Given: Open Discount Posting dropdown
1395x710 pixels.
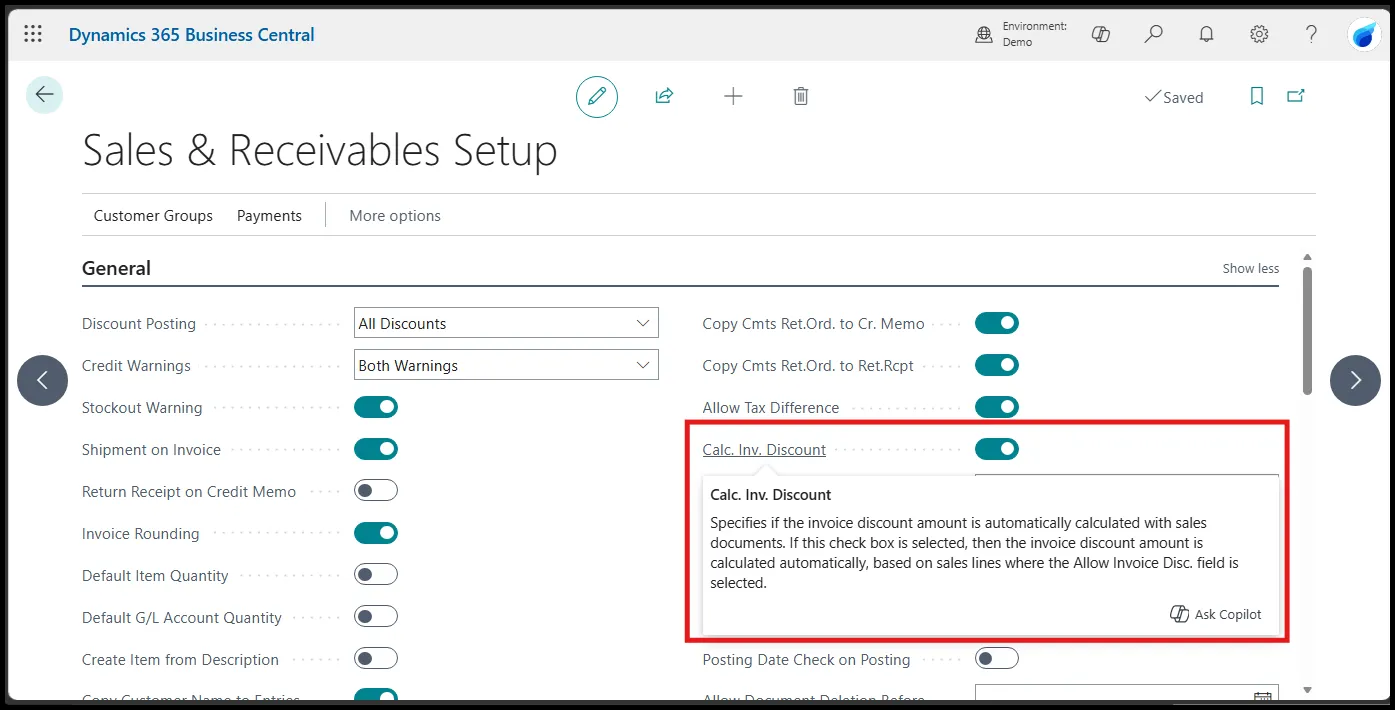Looking at the screenshot, I should click(506, 323).
